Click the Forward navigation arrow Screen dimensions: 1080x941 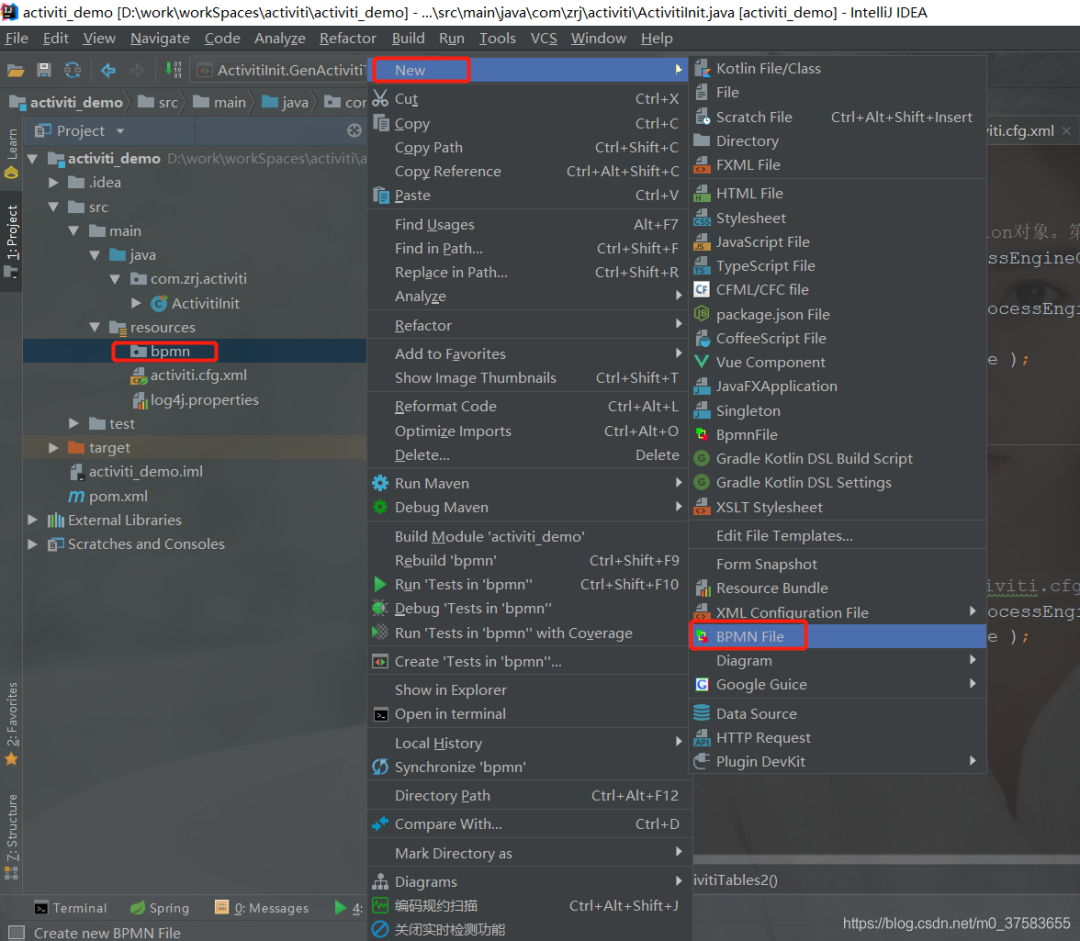[x=136, y=70]
